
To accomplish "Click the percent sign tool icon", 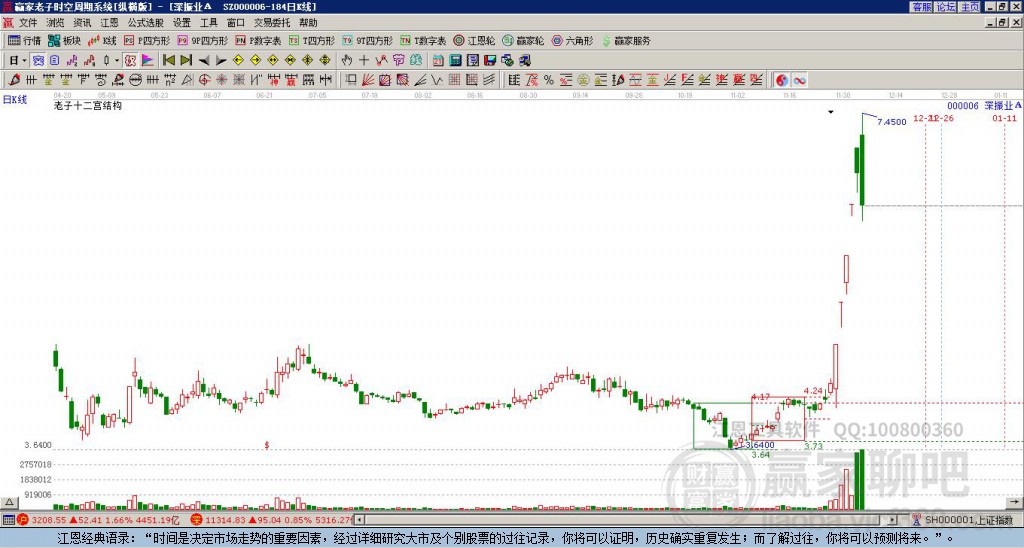I will [548, 79].
